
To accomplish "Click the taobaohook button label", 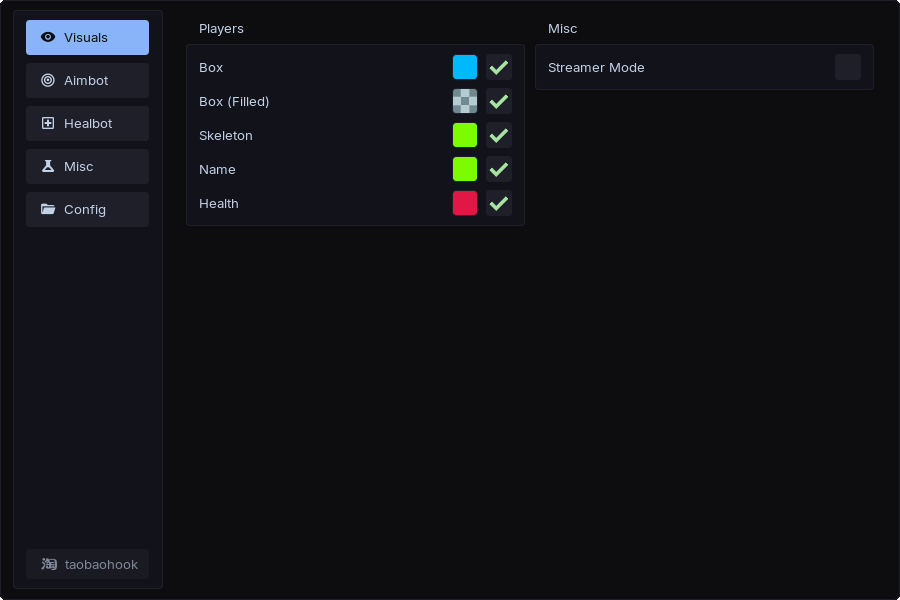I will click(x=101, y=564).
